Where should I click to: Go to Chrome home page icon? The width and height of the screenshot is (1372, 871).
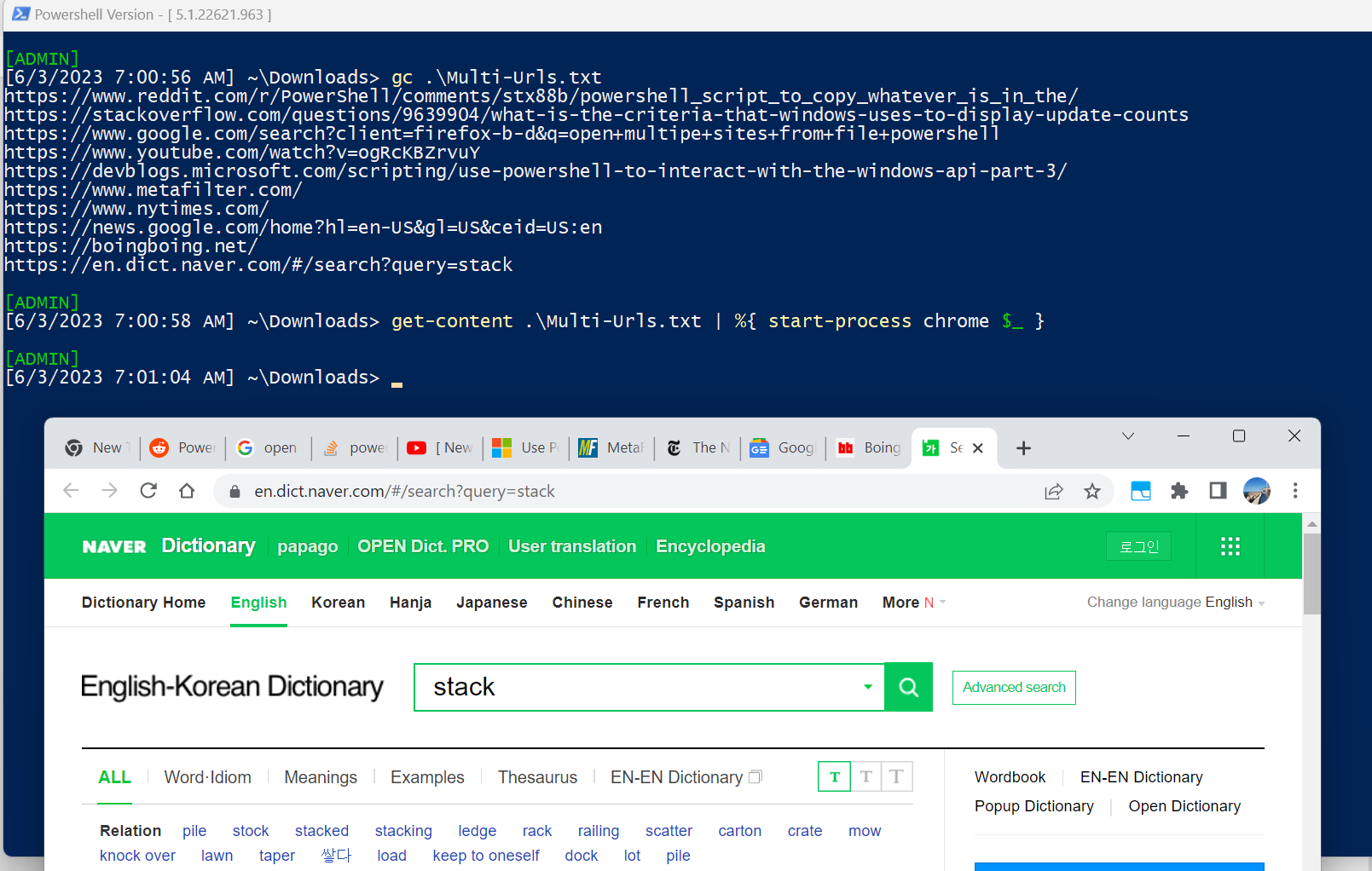pos(187,490)
